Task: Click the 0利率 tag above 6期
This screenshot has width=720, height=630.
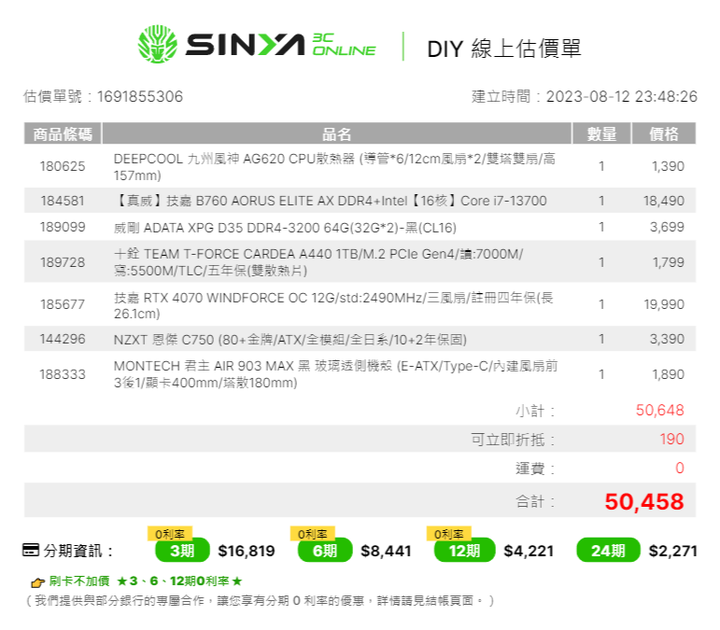Action: coord(313,534)
